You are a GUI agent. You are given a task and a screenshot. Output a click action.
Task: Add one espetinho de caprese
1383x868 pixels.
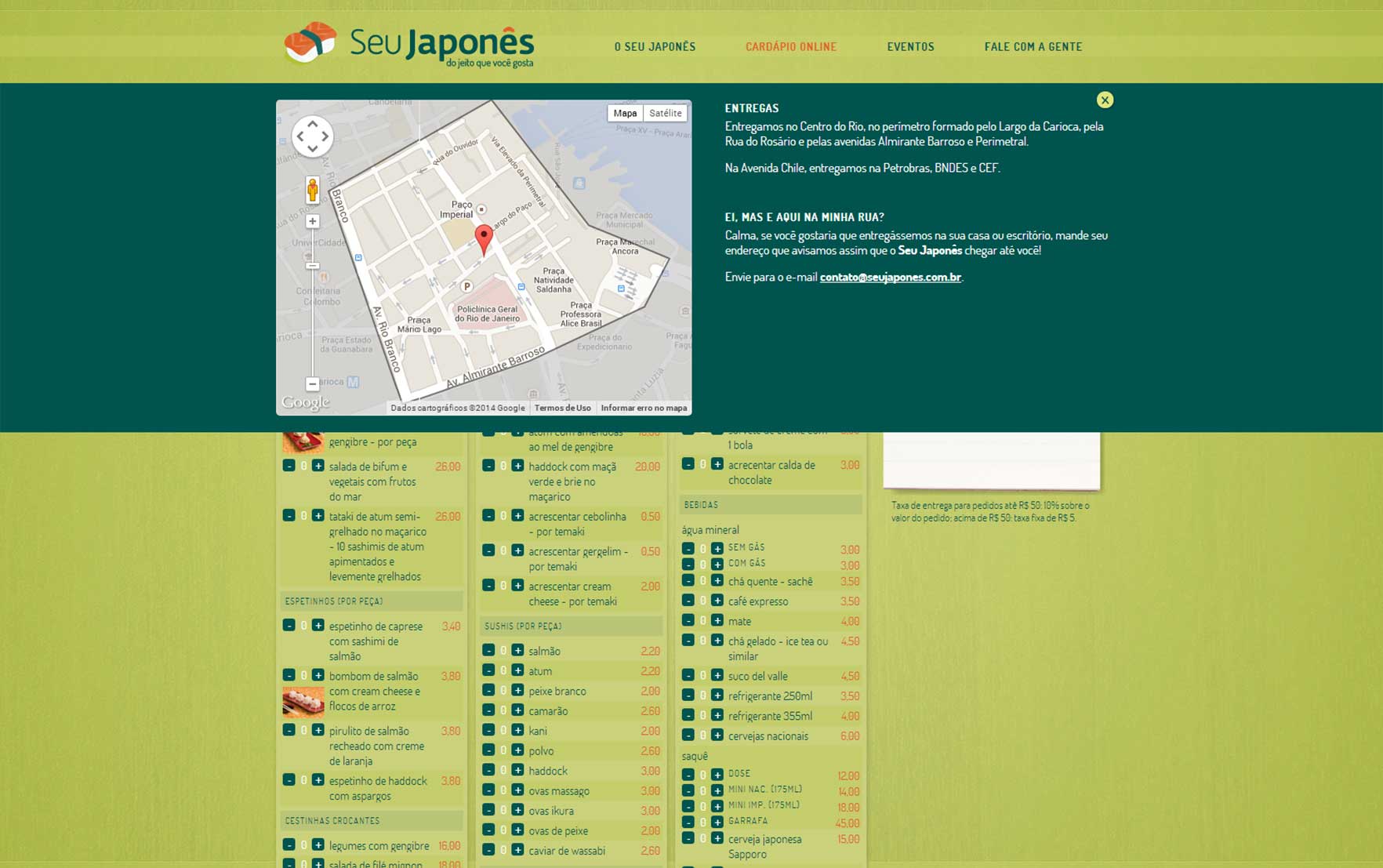click(318, 626)
